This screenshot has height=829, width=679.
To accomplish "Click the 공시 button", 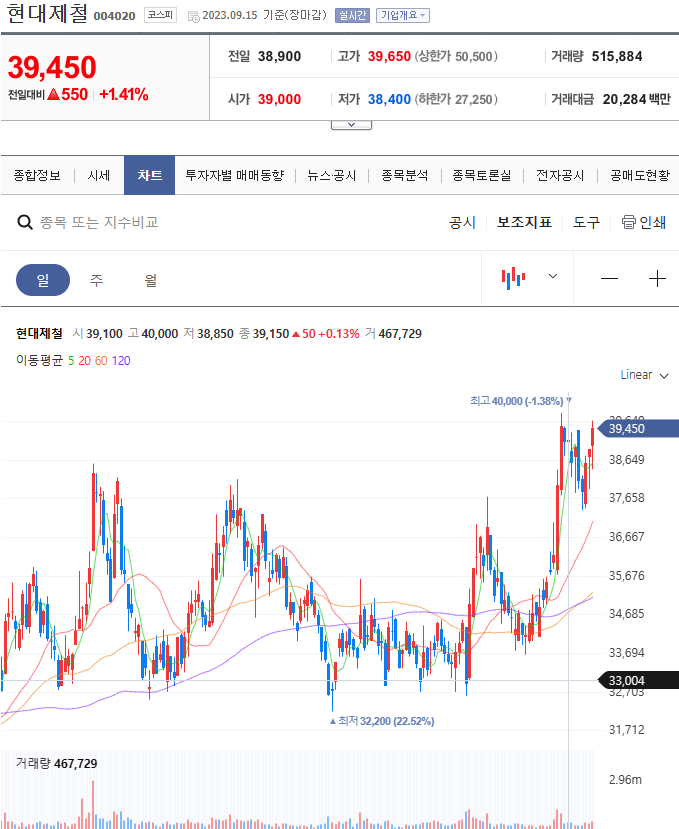I will [x=462, y=222].
